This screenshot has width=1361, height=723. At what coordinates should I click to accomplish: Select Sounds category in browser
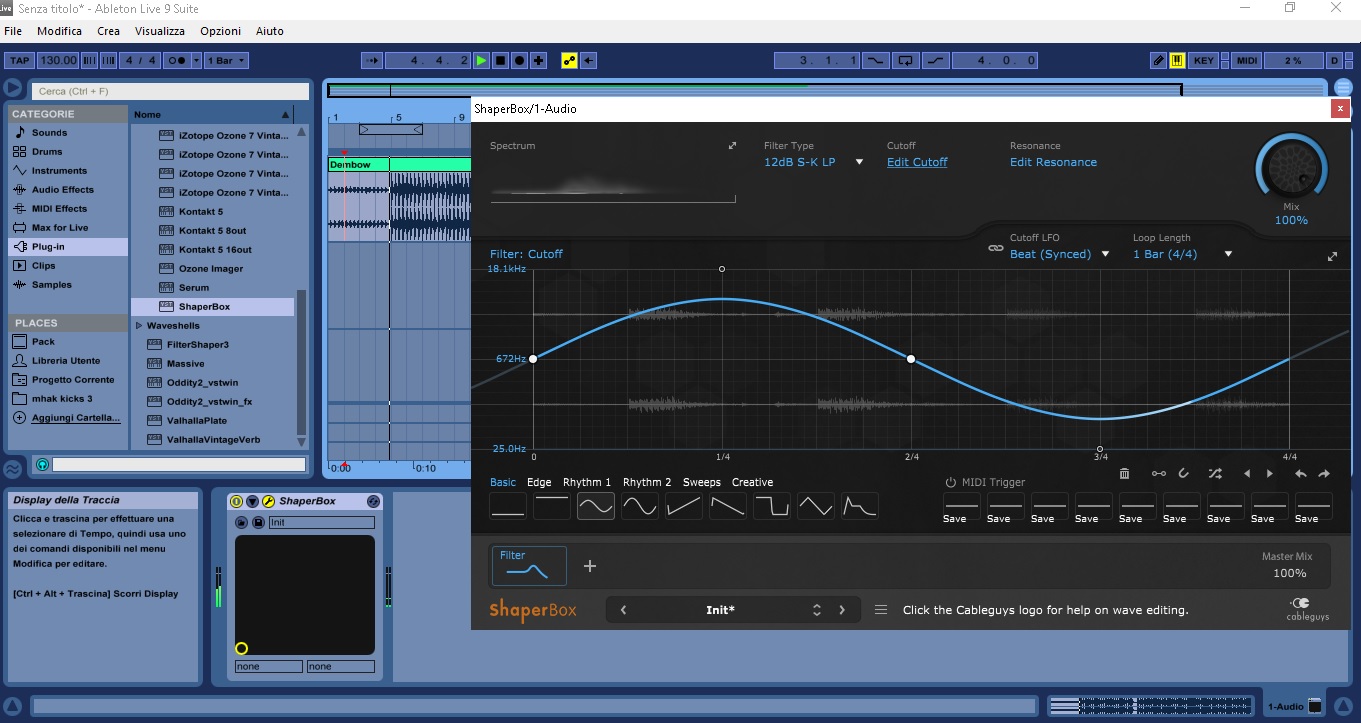click(67, 133)
